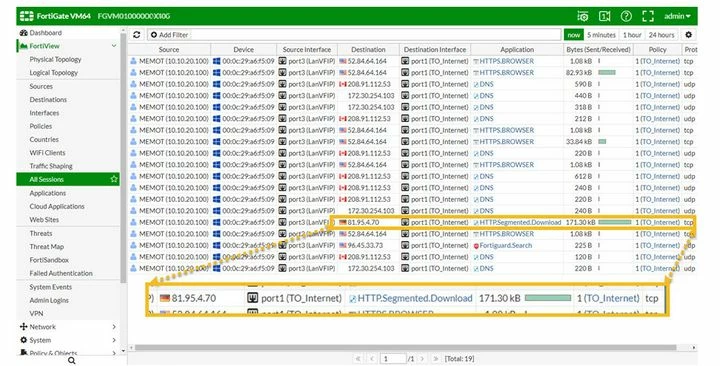Expand the System menu section
Screen dimensions: 720x366
(x=114, y=340)
